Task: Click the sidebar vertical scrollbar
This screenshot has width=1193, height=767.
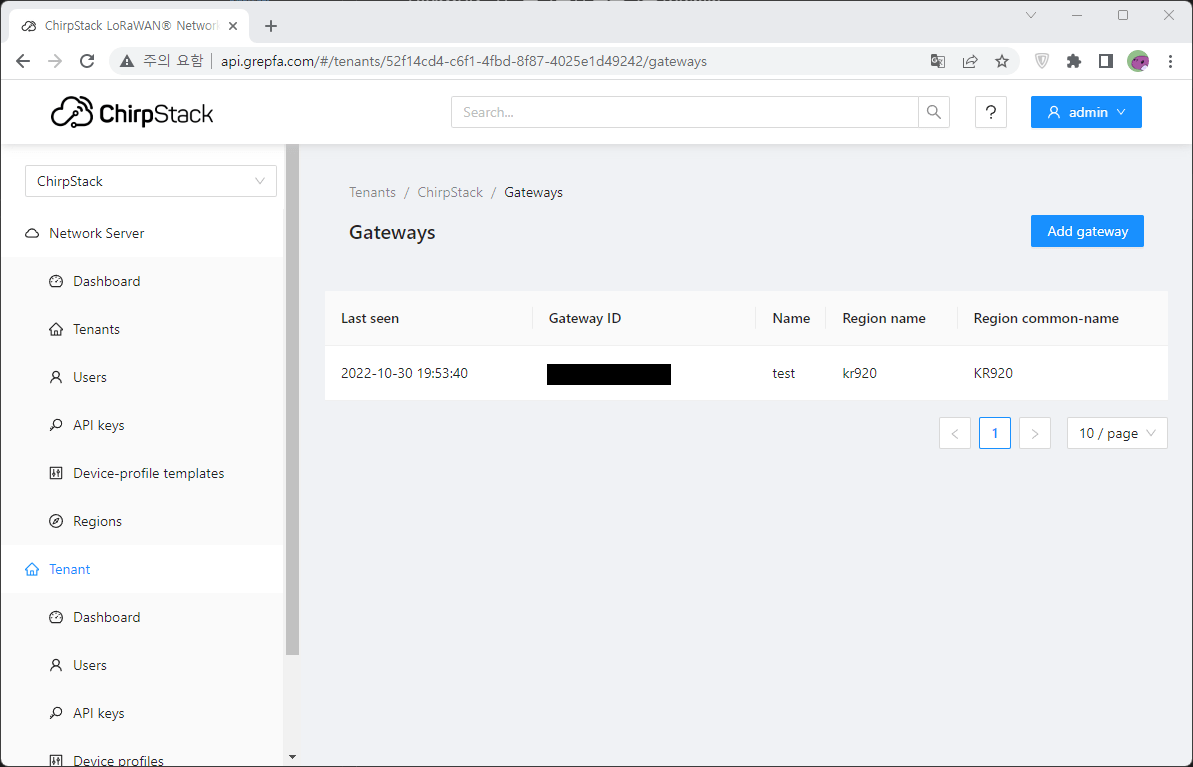Action: tap(292, 400)
